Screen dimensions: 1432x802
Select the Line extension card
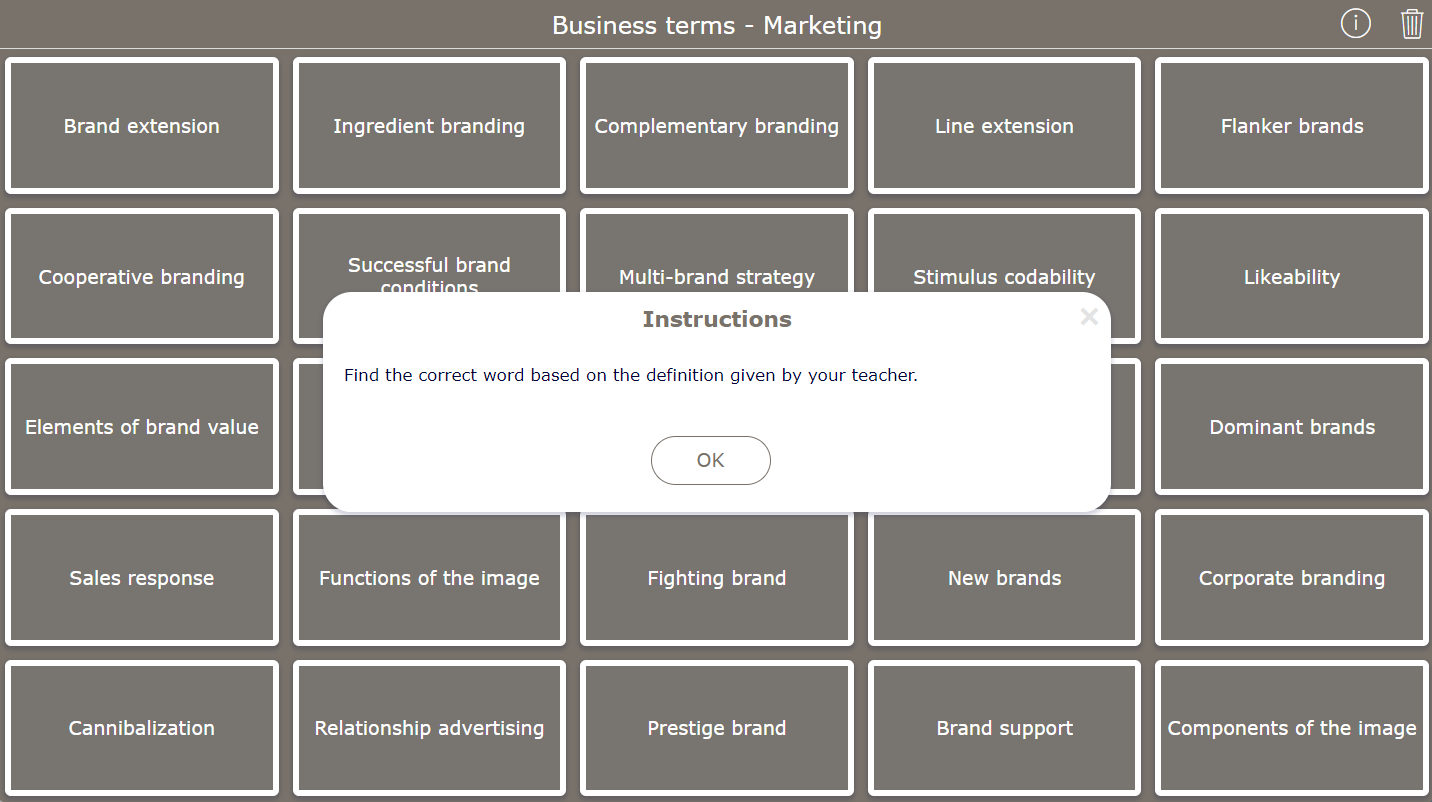pos(1004,126)
